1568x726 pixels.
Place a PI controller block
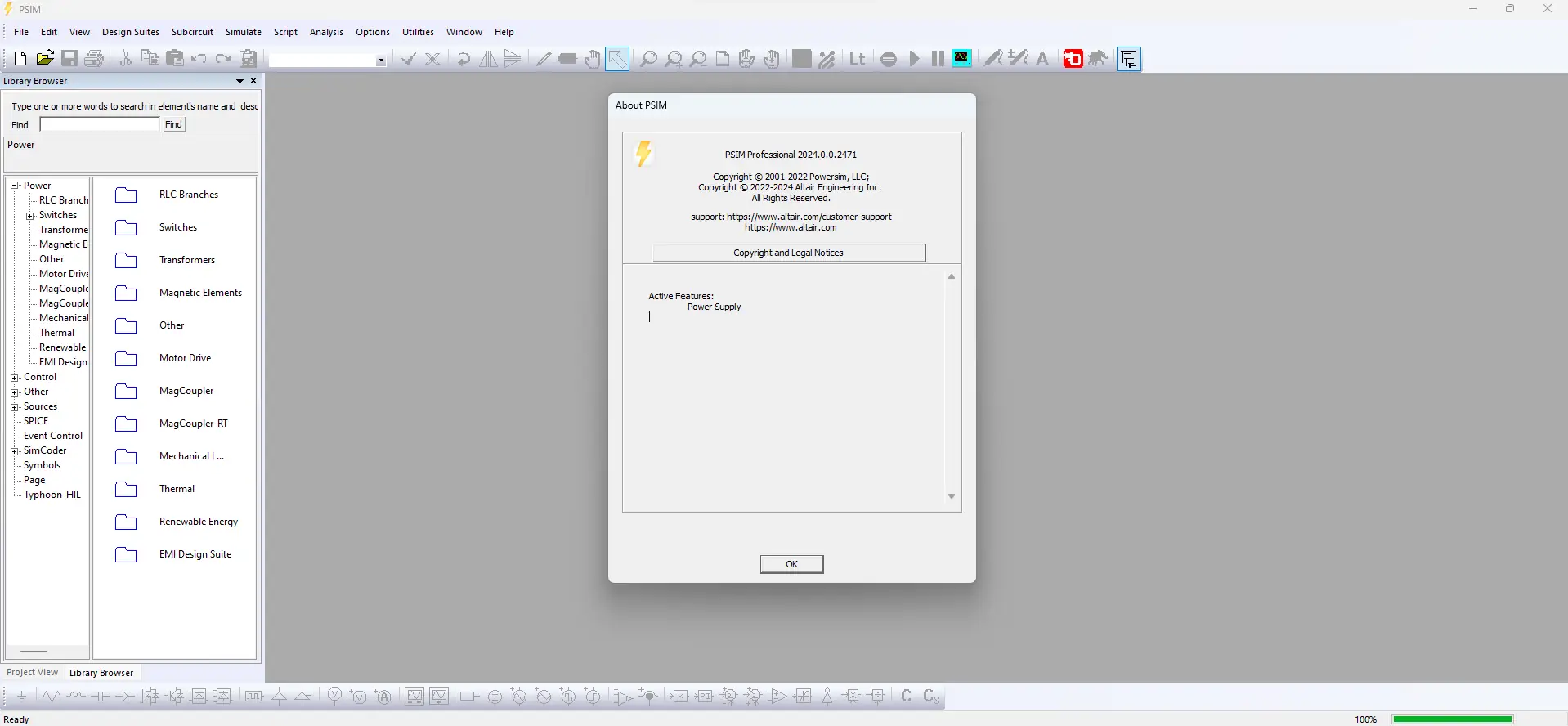tap(705, 697)
